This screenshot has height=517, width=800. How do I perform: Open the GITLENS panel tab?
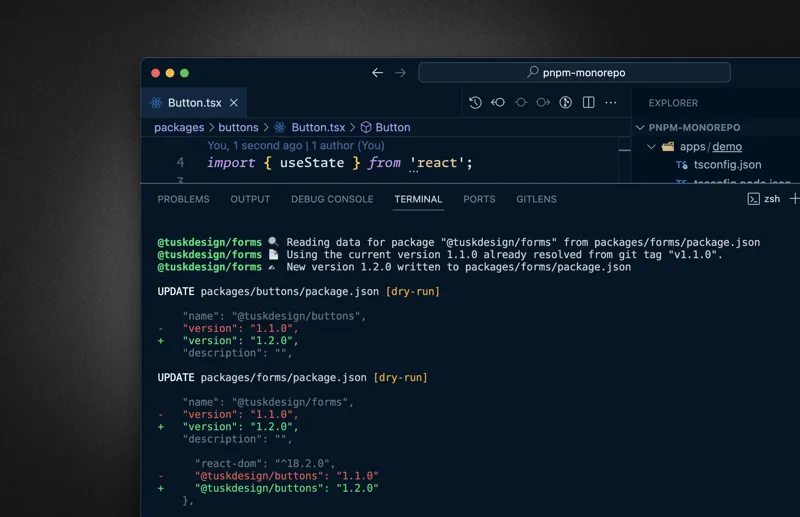[x=536, y=199]
